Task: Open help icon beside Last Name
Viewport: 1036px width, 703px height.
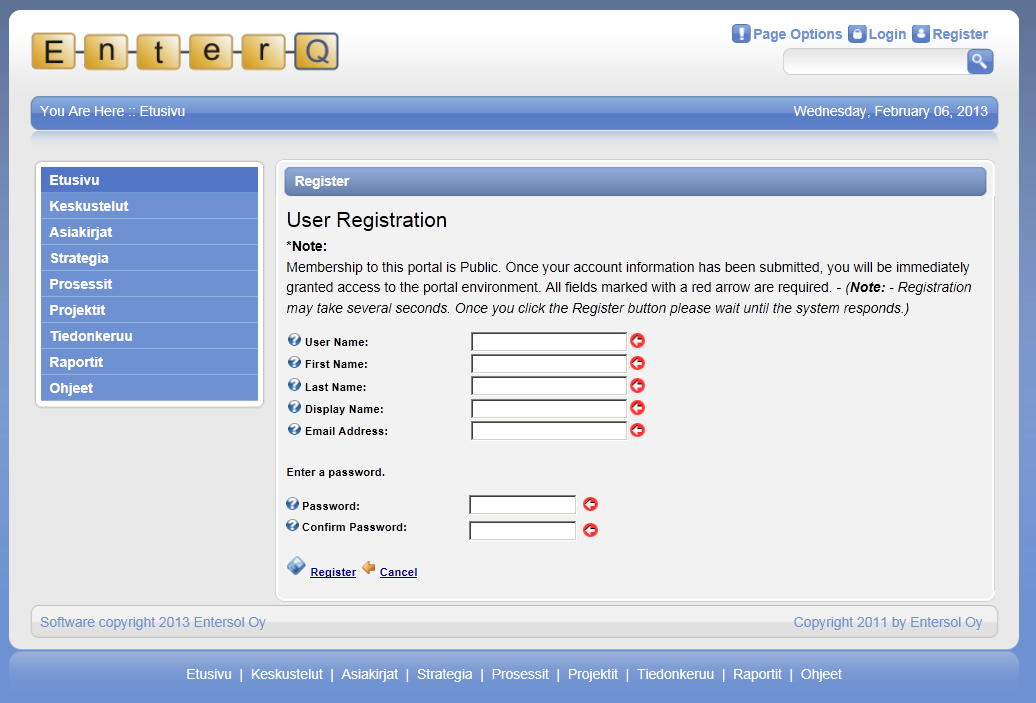Action: click(x=294, y=385)
